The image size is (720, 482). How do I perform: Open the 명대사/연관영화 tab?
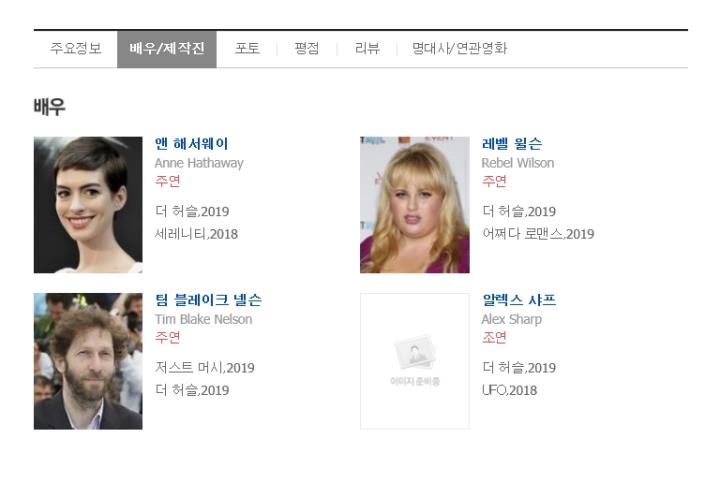click(x=459, y=48)
